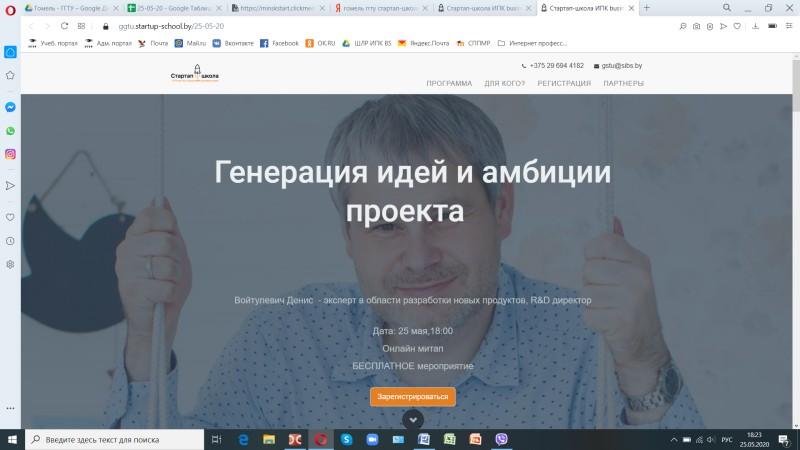Click the Windows taskbar search box
800x450 pixels.
(x=114, y=439)
